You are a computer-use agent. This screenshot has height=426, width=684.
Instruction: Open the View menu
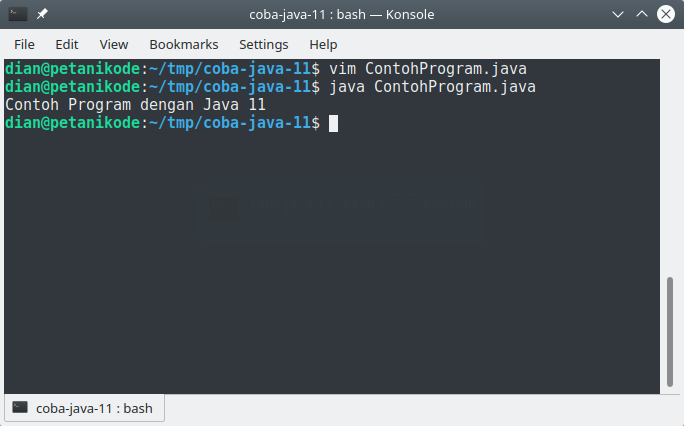(x=114, y=44)
